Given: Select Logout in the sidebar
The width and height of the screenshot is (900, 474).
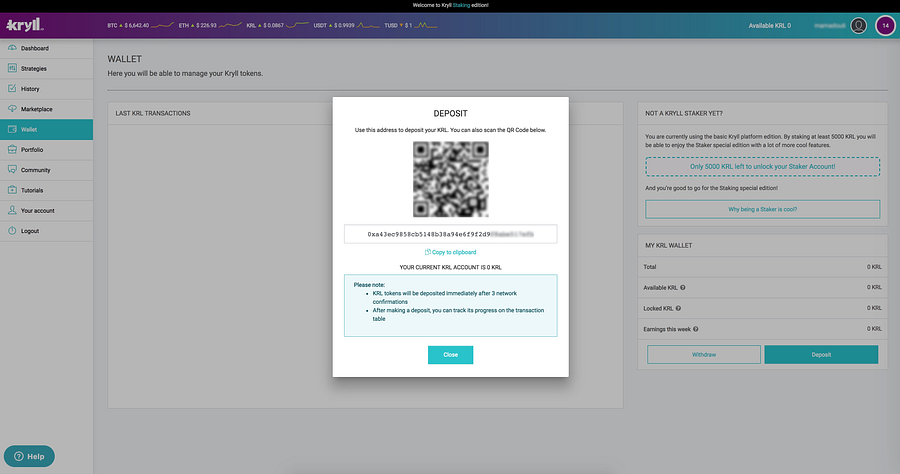Looking at the screenshot, I should 46,231.
